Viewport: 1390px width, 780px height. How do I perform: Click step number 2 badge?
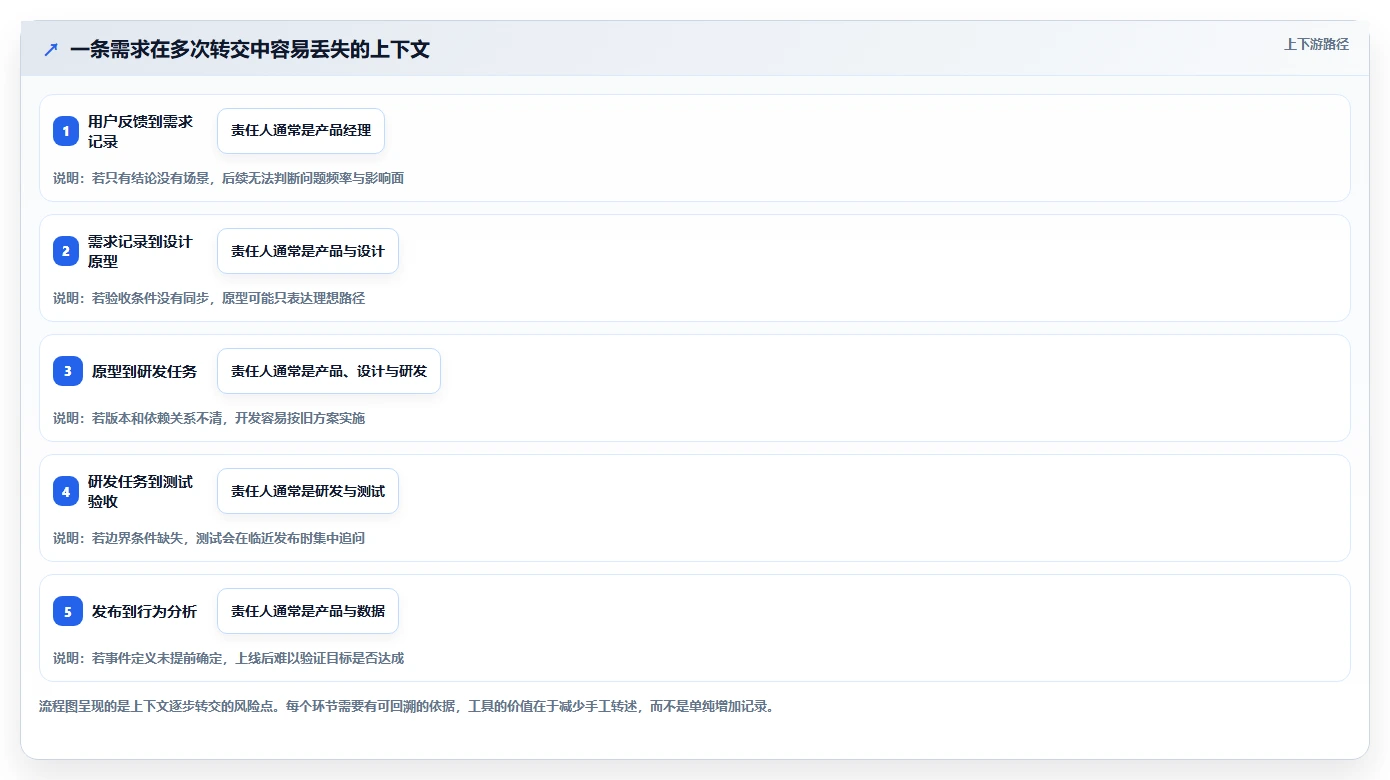tap(66, 251)
